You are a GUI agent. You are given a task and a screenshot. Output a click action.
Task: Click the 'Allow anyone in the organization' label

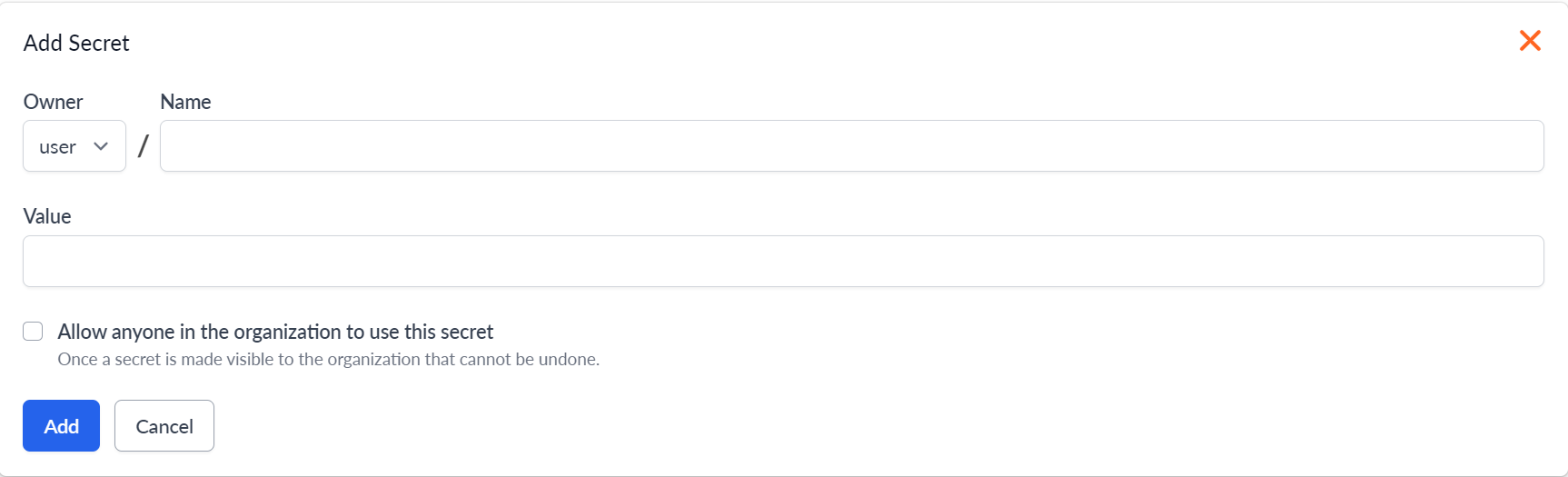pos(275,332)
